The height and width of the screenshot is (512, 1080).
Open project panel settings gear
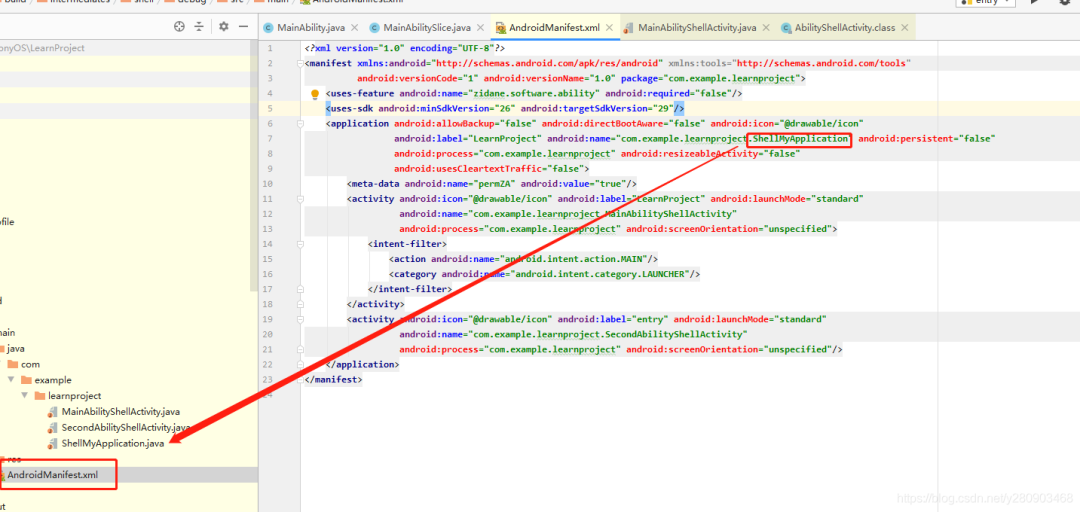(x=223, y=26)
